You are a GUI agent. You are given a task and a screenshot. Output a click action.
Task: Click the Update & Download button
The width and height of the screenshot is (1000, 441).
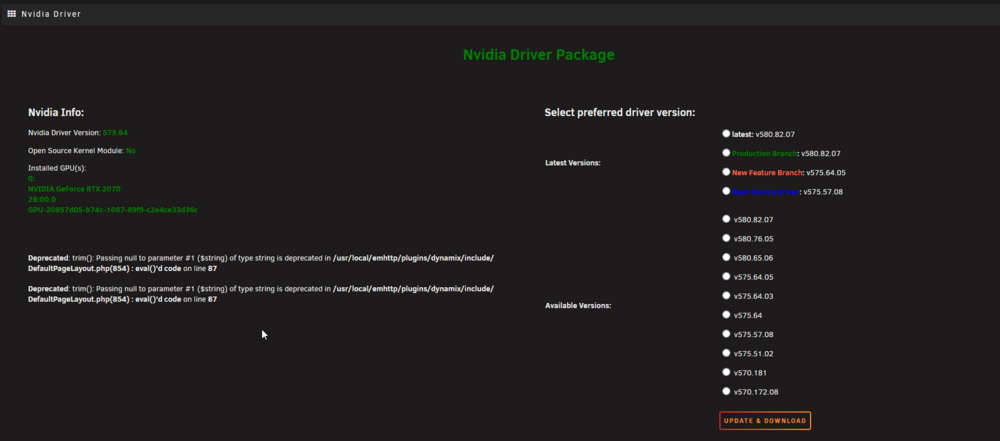pos(765,421)
